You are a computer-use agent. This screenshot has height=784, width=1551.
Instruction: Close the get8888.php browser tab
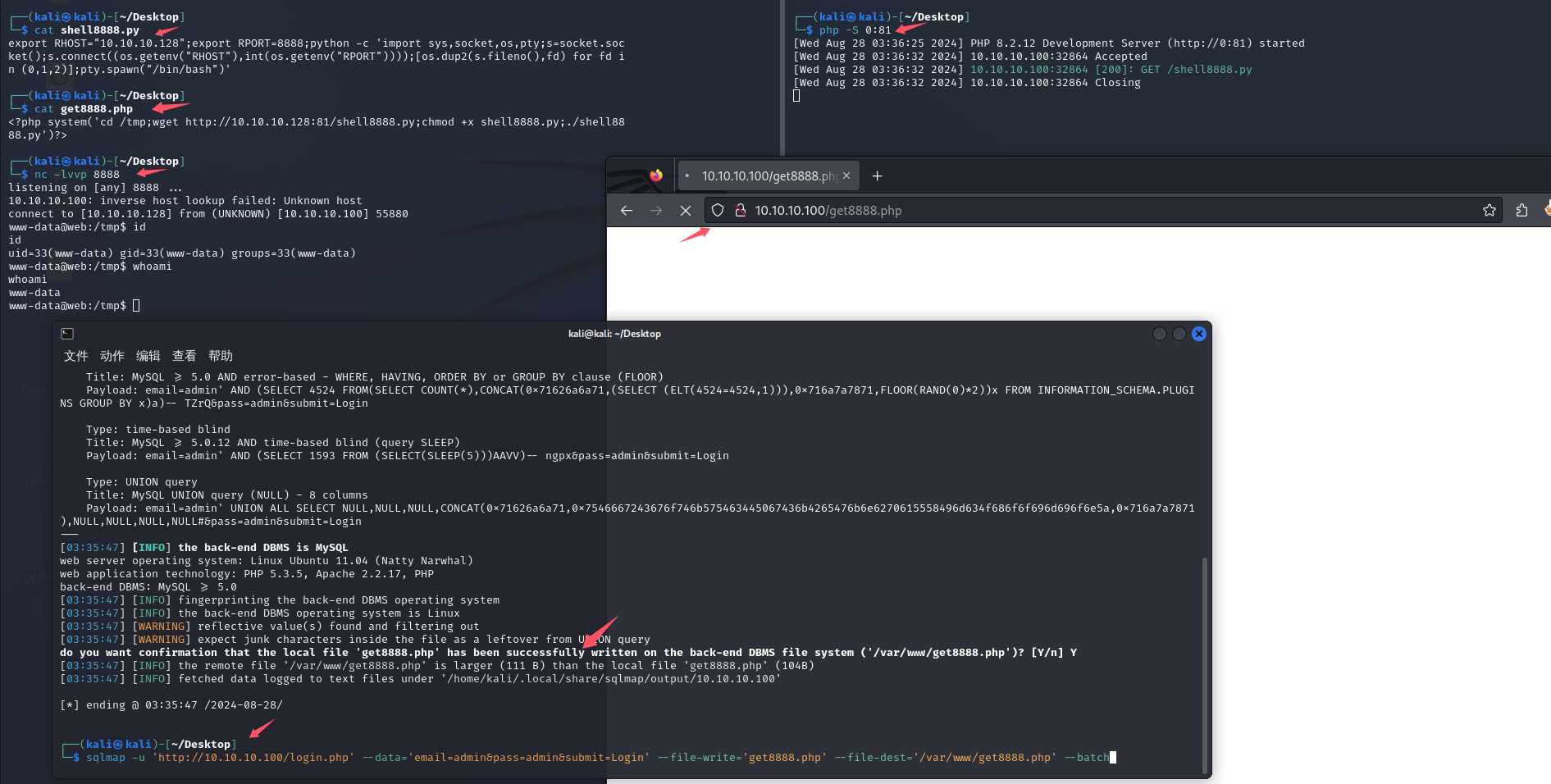pos(846,175)
